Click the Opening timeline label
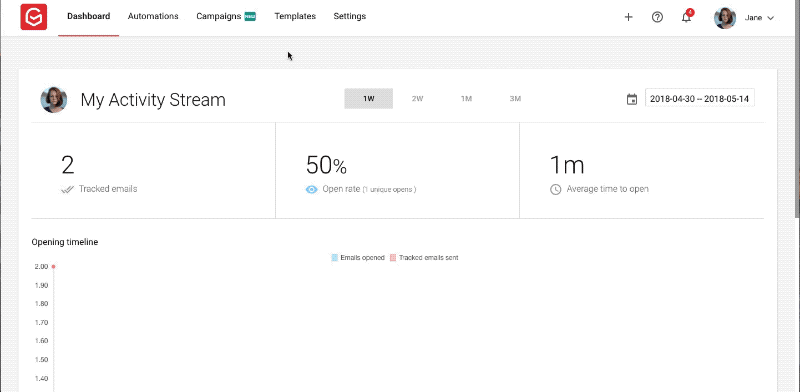Screen dimensions: 800x392 [65, 242]
